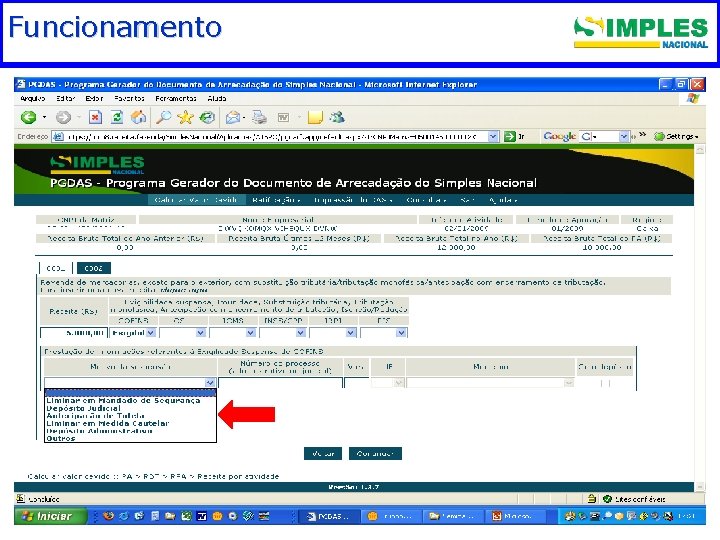Viewport: 720px width, 540px height.
Task: Open Google toolbar Settings dropdown
Action: 676,137
